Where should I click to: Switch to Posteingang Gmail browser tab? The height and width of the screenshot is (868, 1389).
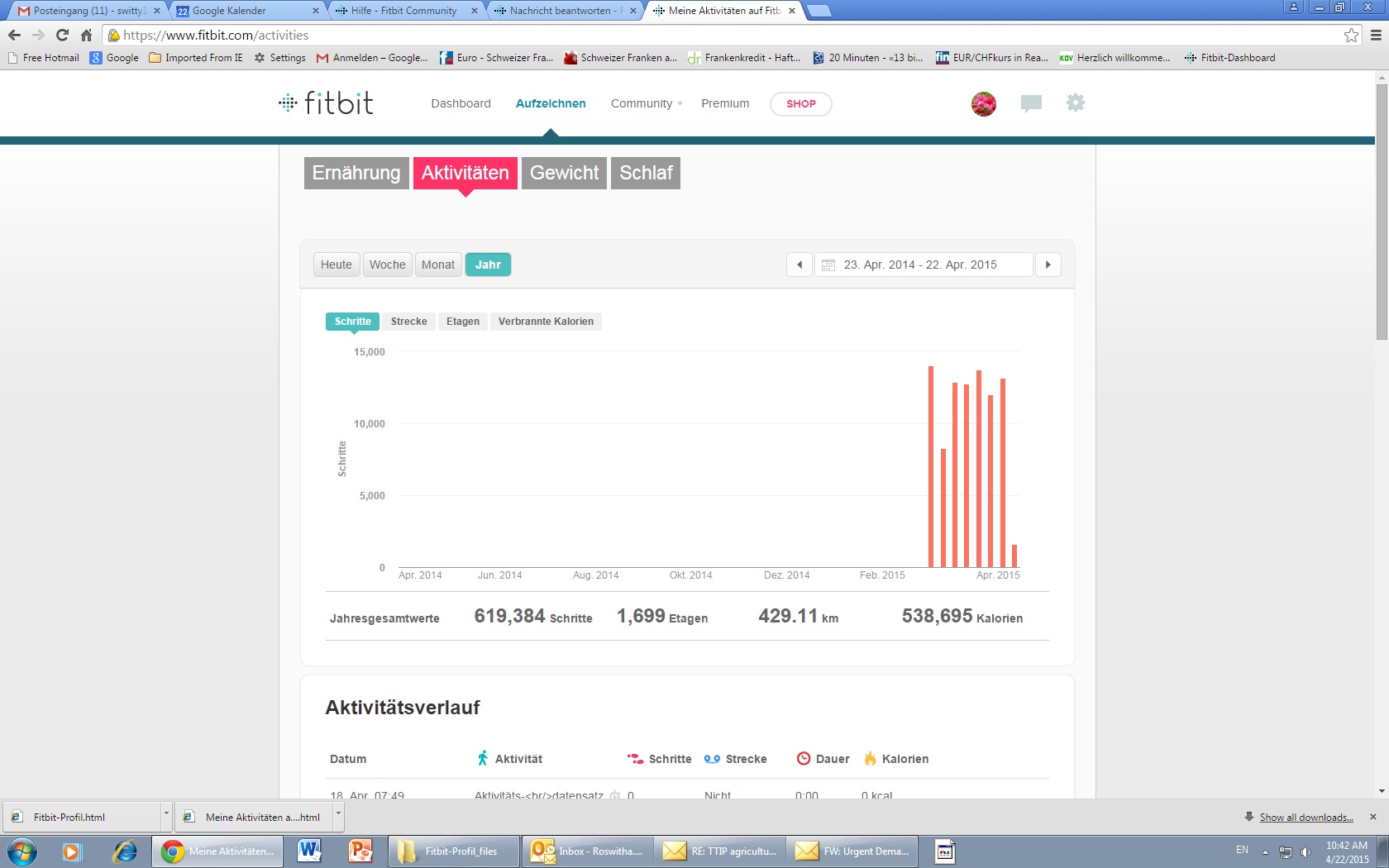[87, 11]
